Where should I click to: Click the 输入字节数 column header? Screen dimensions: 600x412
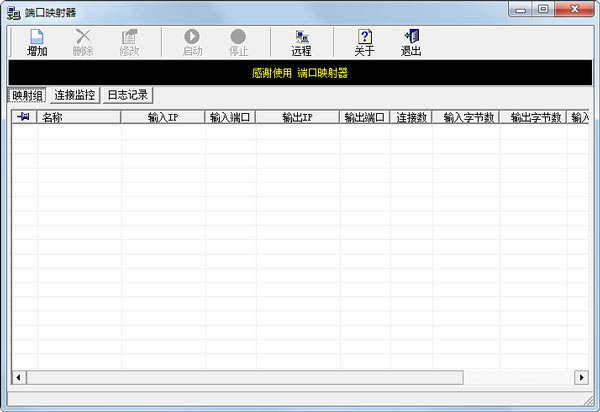[x=466, y=117]
